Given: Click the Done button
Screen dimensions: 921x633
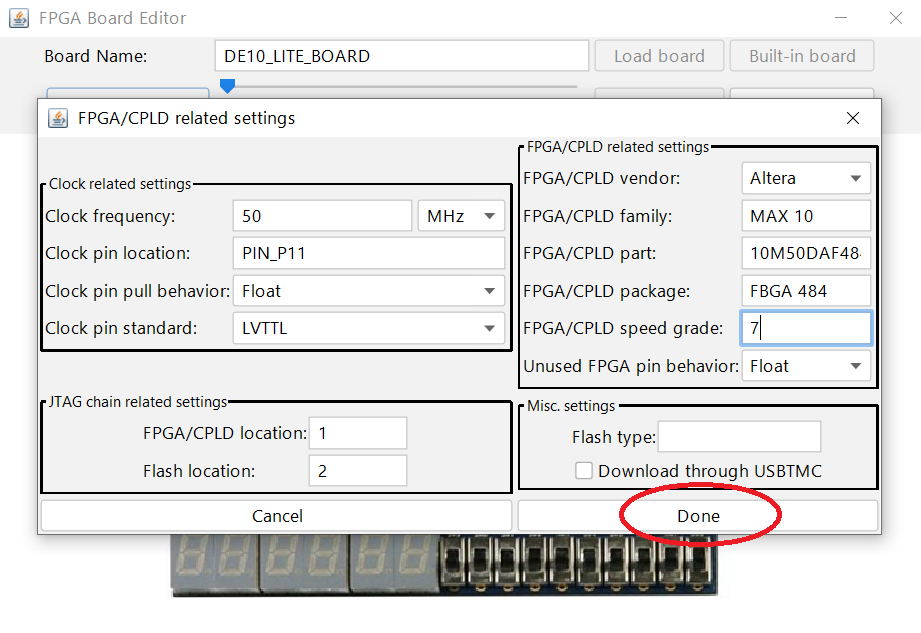Looking at the screenshot, I should 697,516.
